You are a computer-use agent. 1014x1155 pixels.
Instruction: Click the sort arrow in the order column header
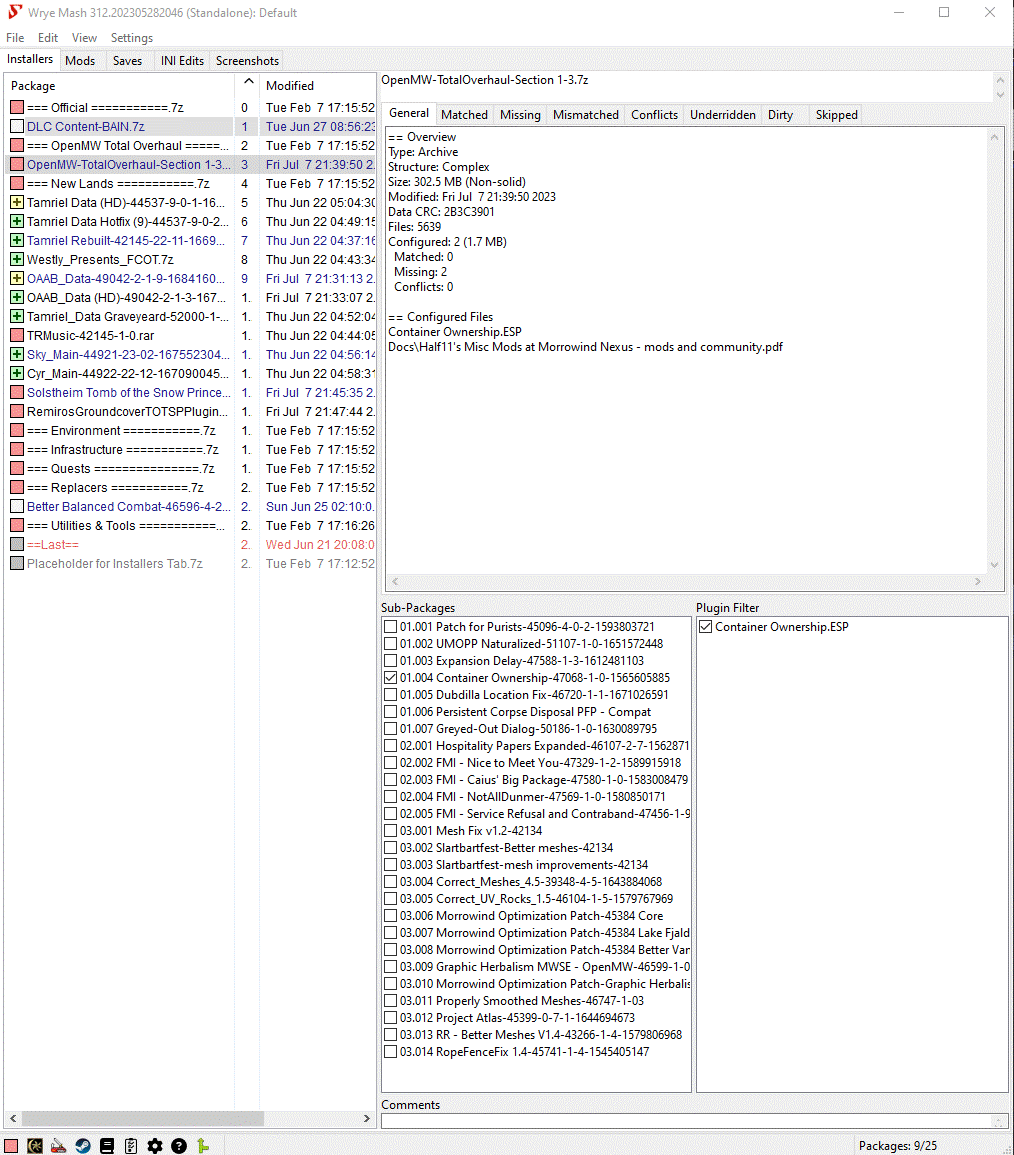pos(248,82)
